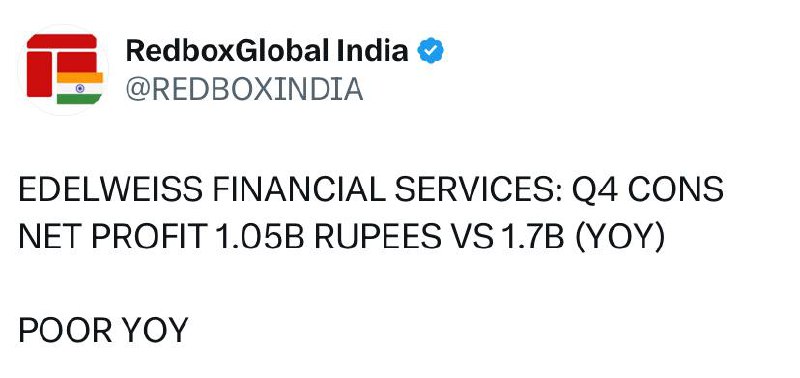Viewport: 800px width, 378px height.
Task: Click the green stripe of the flag
Action: pos(80,99)
